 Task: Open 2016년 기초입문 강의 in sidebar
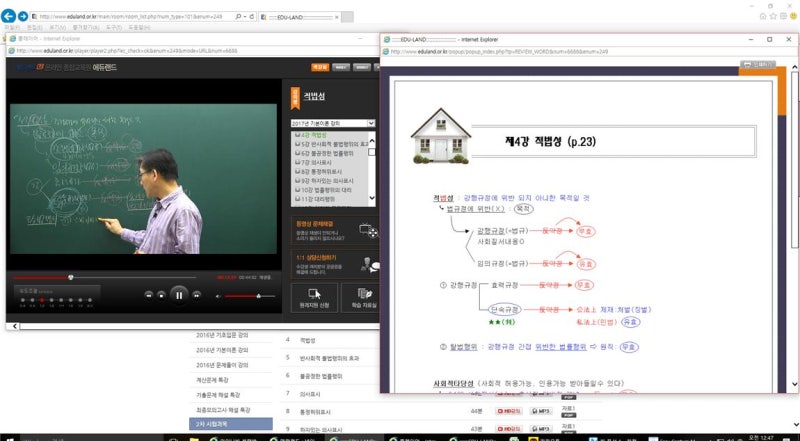tap(222, 335)
